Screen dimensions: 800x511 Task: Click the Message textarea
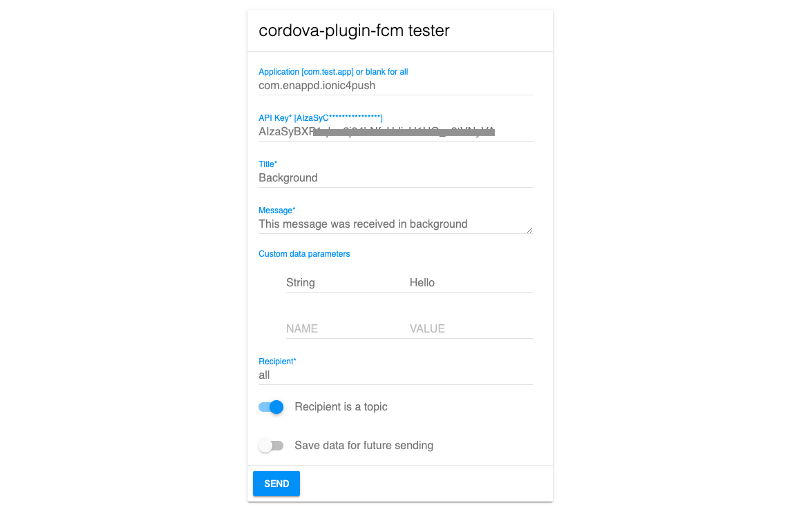click(390, 224)
